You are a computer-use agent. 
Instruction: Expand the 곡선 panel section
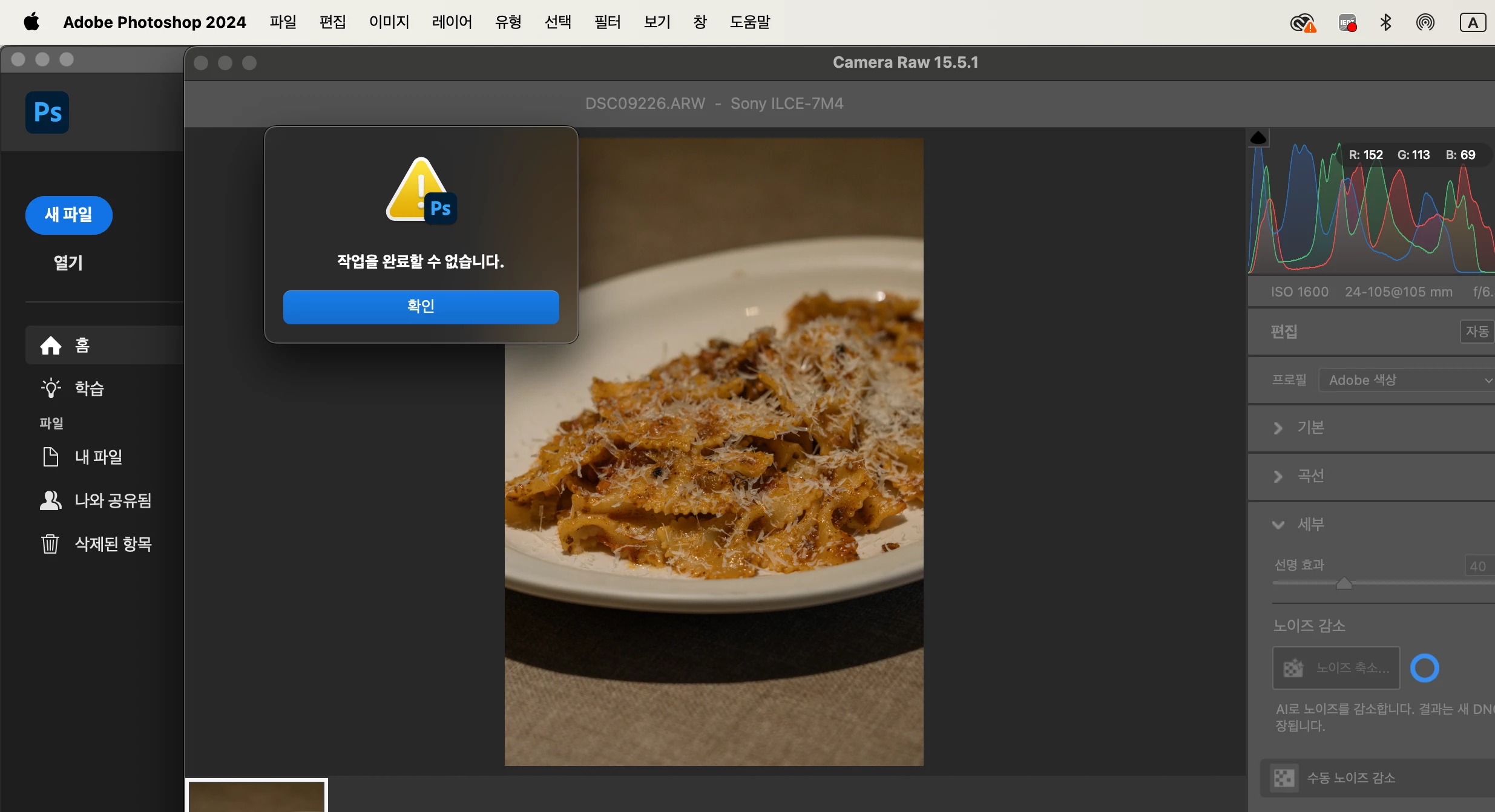tap(1278, 476)
